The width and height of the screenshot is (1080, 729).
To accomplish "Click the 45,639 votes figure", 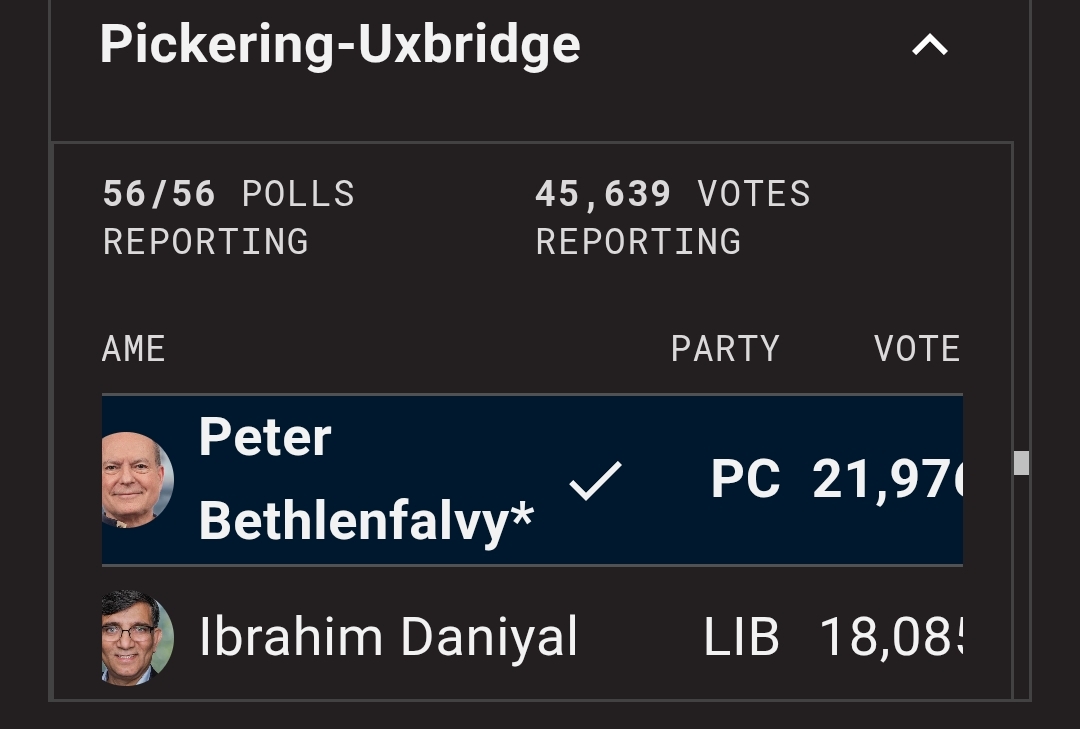I will coord(603,194).
